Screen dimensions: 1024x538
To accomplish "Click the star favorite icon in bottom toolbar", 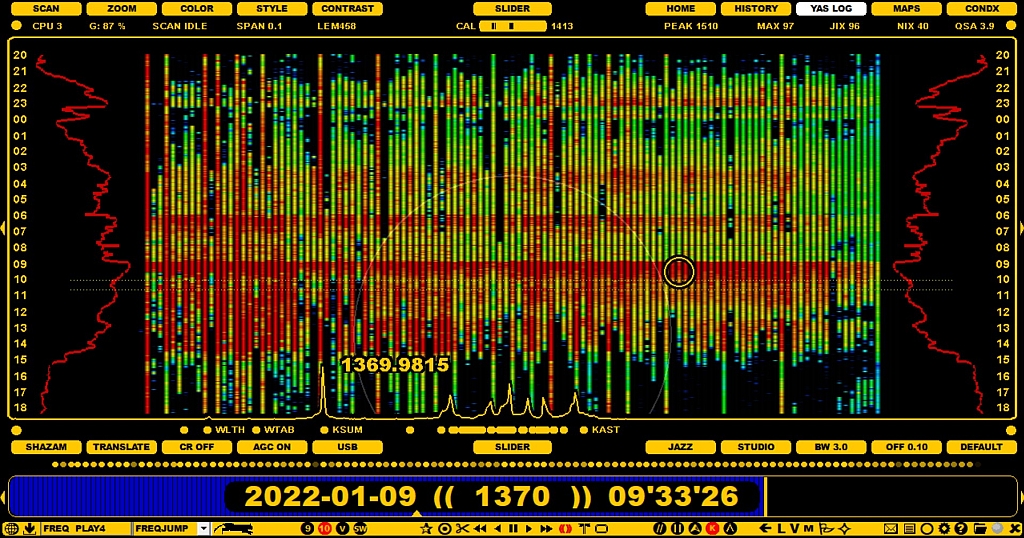I will tap(426, 528).
